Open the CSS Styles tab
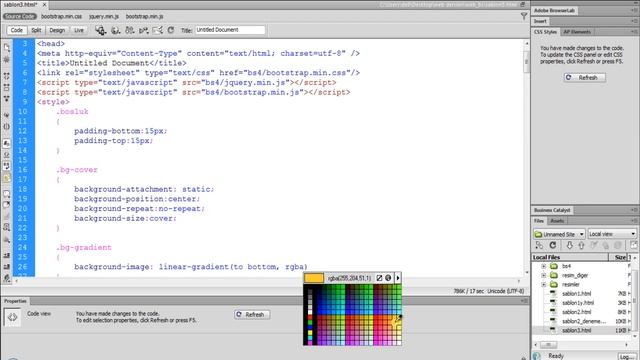Image resolution: width=640 pixels, height=360 pixels. pos(545,32)
